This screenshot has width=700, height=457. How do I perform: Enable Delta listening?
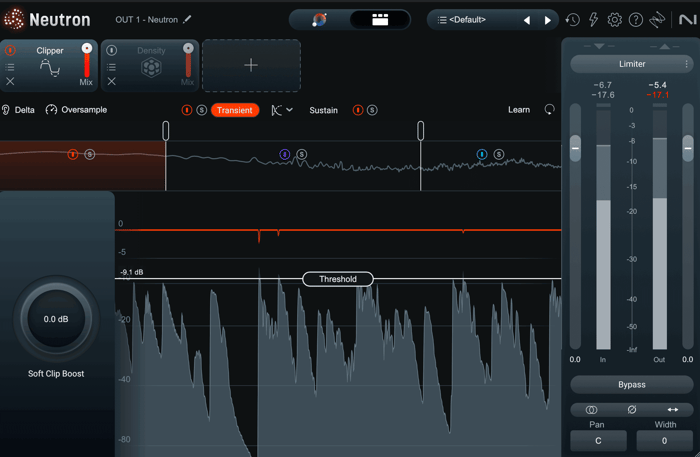click(18, 110)
